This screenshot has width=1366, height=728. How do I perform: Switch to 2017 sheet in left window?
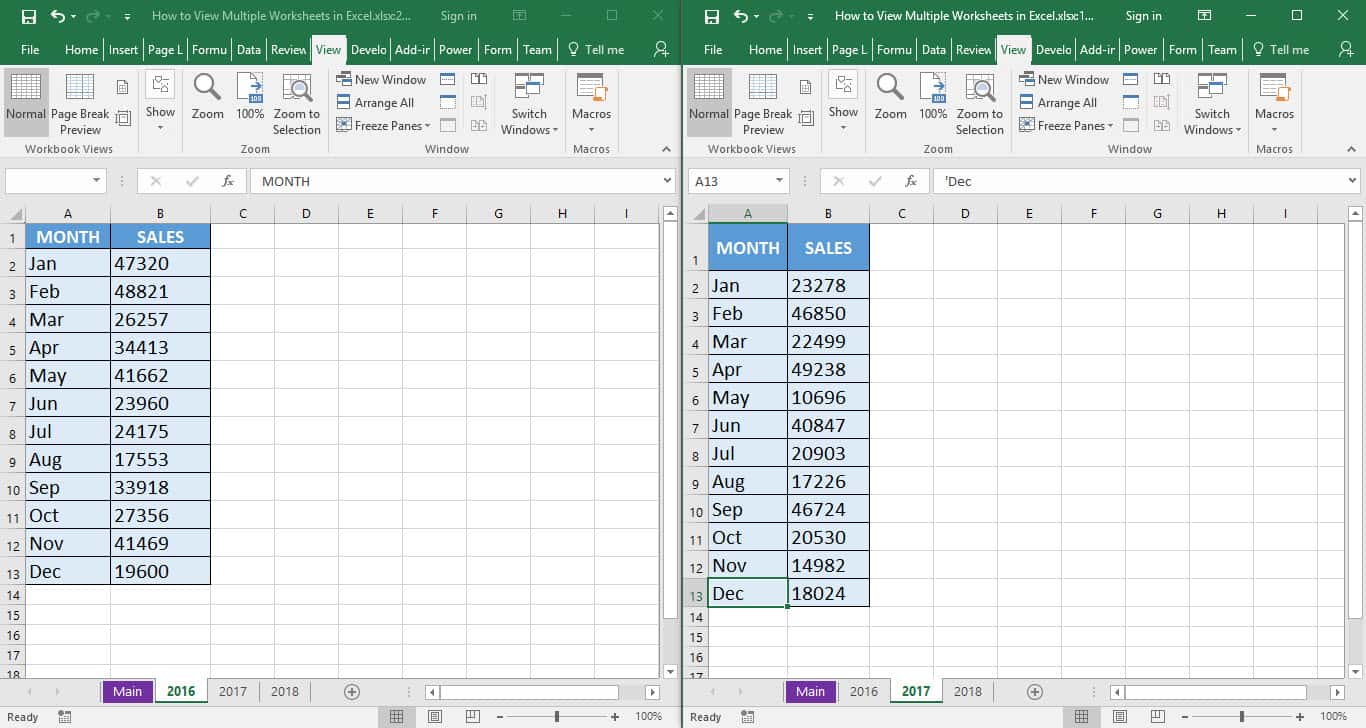coord(233,691)
